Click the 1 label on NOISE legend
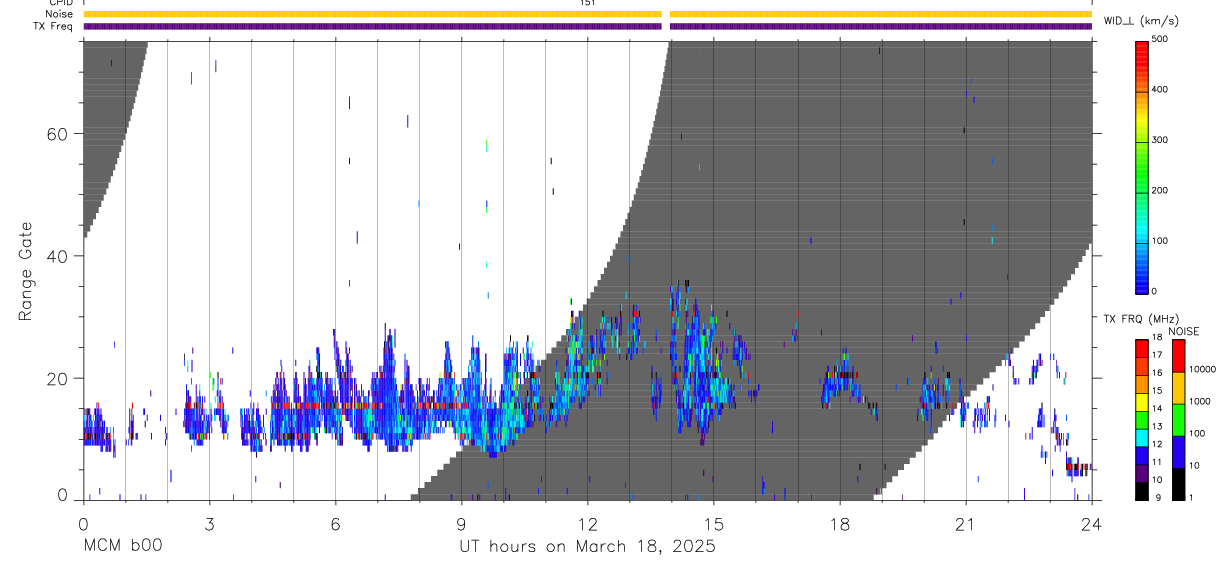The width and height of the screenshot is (1228, 567). (1191, 497)
